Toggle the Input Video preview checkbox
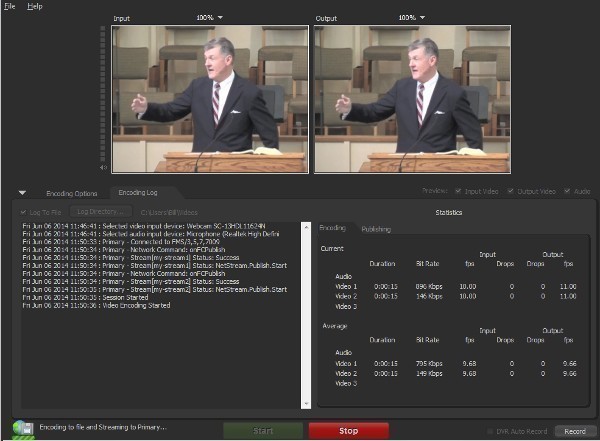This screenshot has width=600, height=441. (458, 191)
